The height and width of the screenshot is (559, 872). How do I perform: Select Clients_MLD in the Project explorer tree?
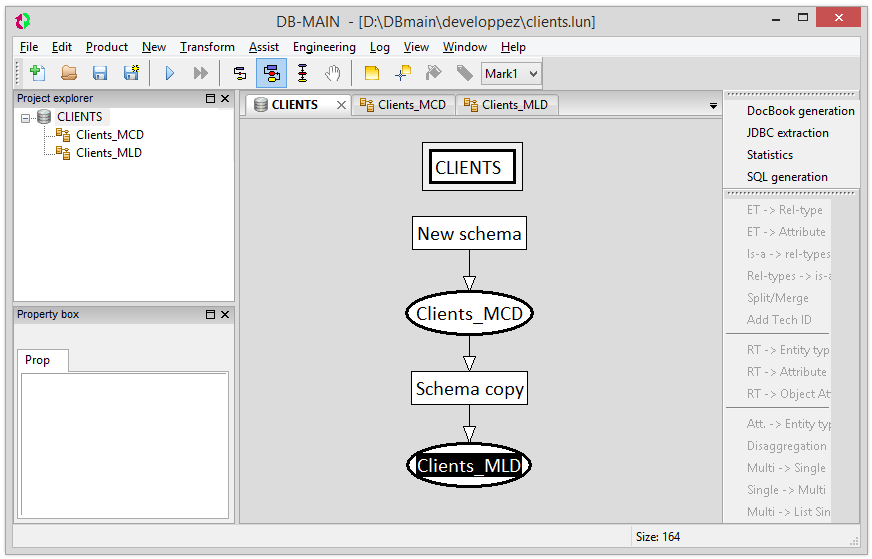pyautogui.click(x=108, y=153)
